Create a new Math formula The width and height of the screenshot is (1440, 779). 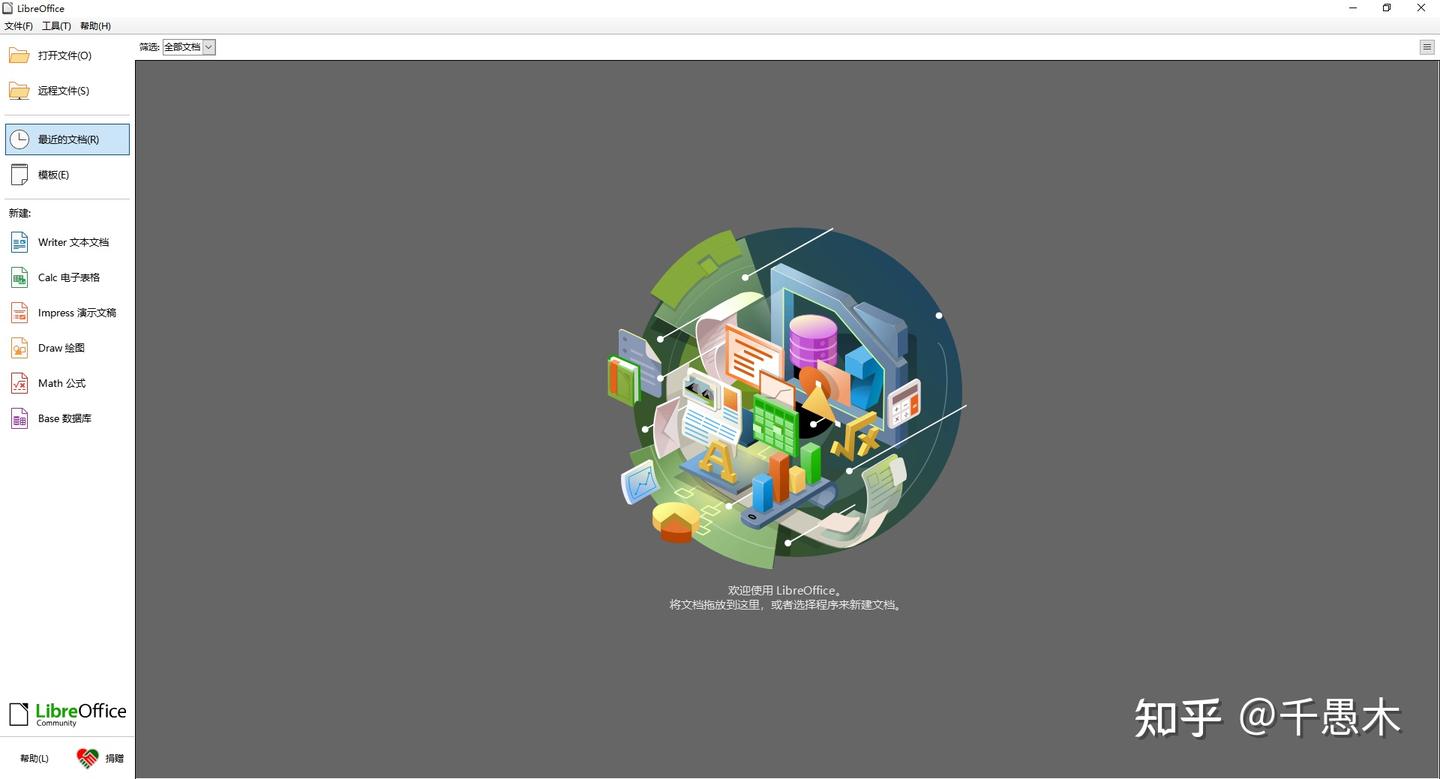pos(57,383)
